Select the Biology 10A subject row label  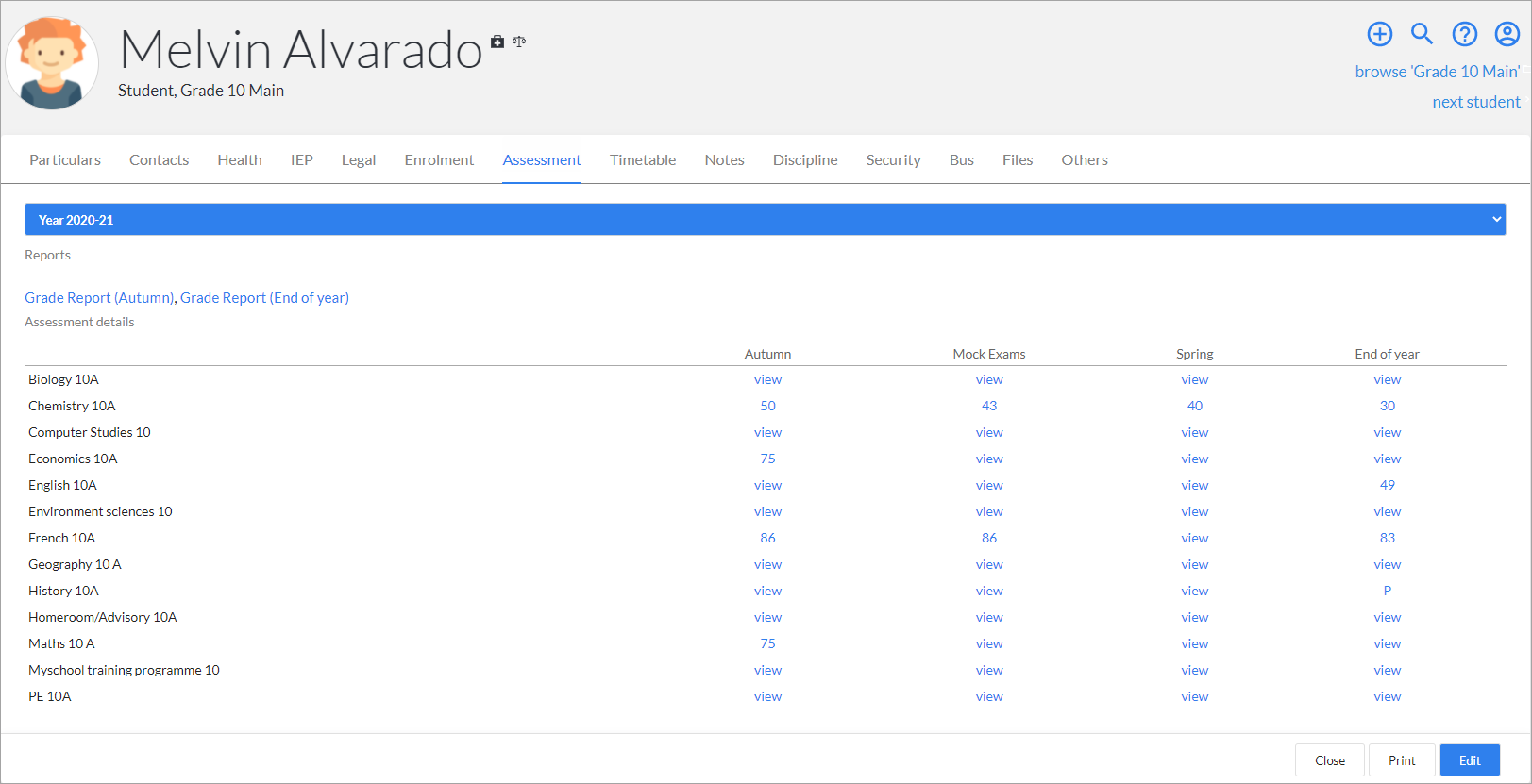pyautogui.click(x=63, y=379)
